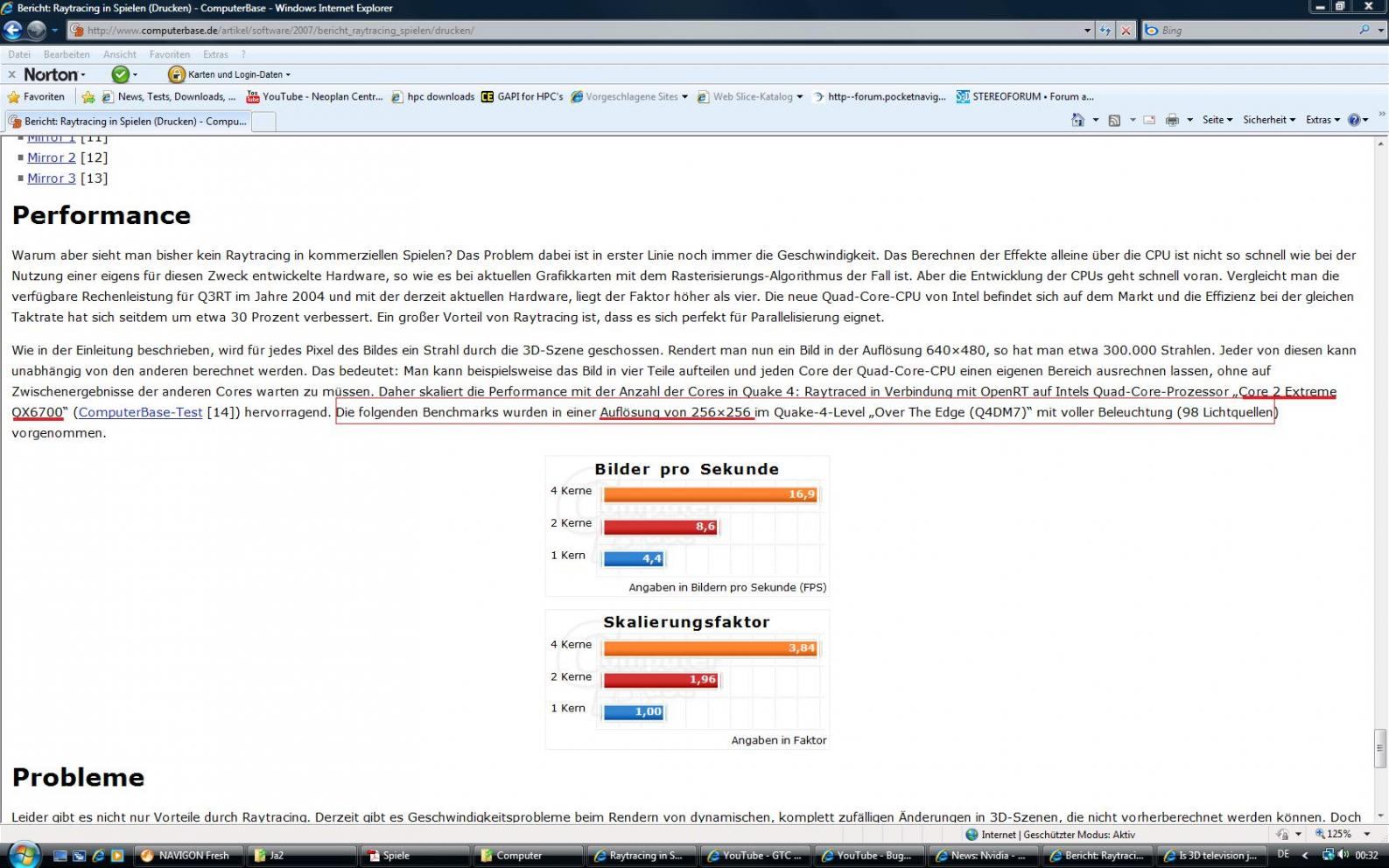
Task: Click the zoom magnifier icon in status bar
Action: tap(1320, 834)
